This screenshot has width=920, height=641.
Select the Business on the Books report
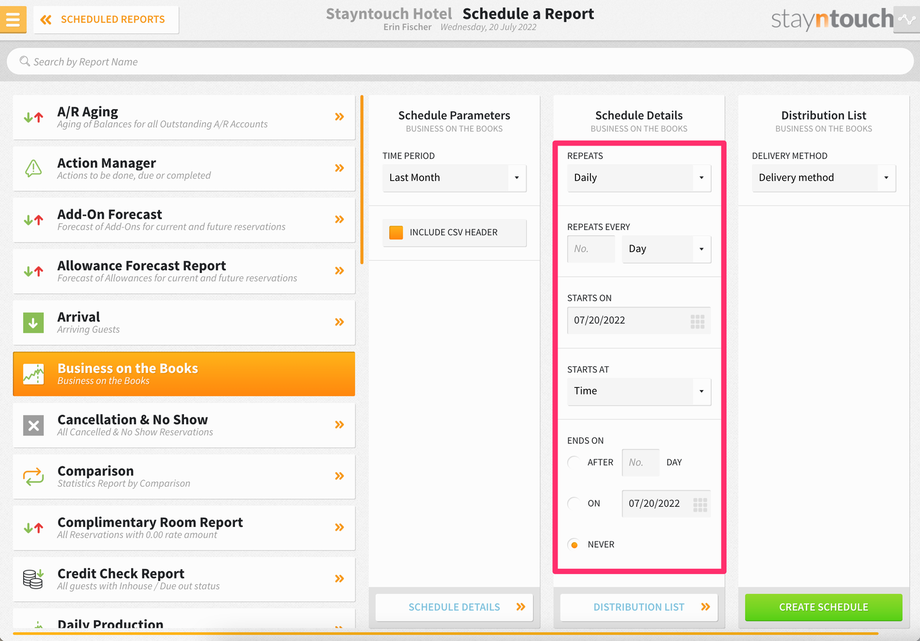point(184,374)
